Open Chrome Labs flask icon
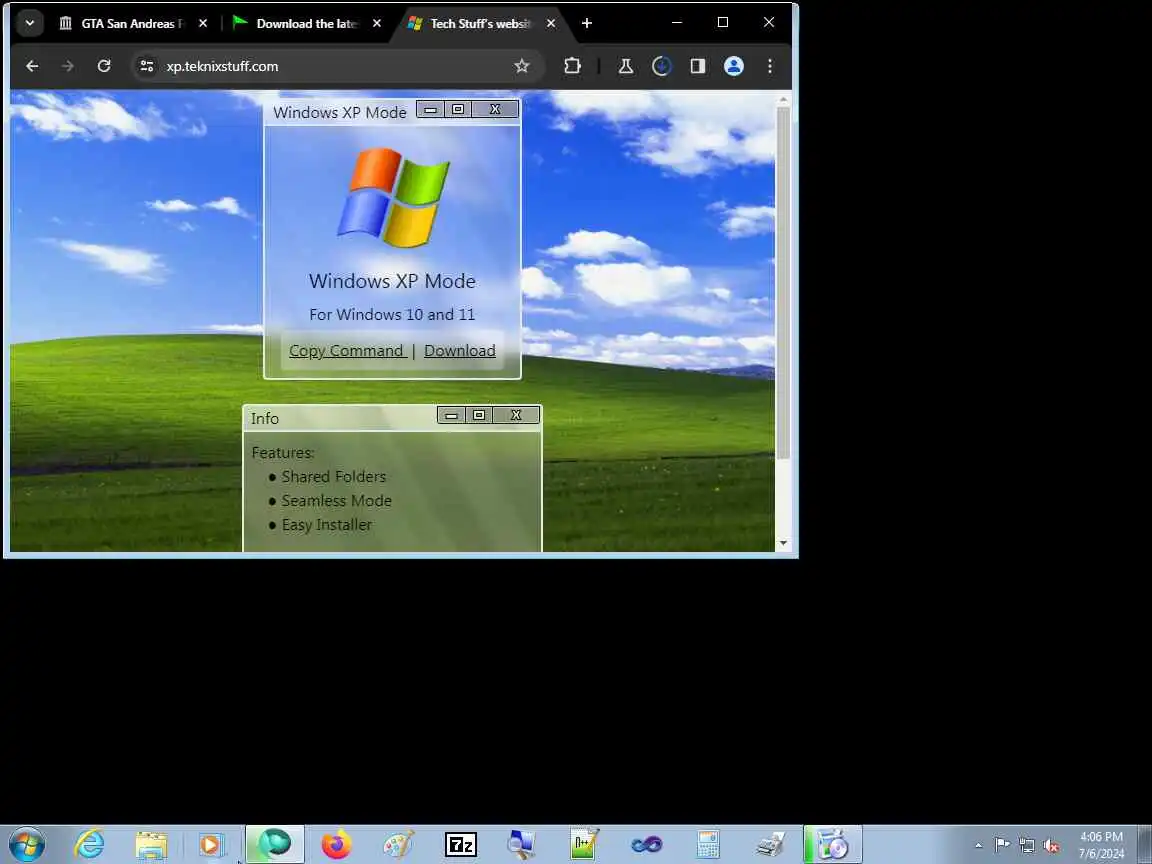1152x864 pixels. point(625,66)
